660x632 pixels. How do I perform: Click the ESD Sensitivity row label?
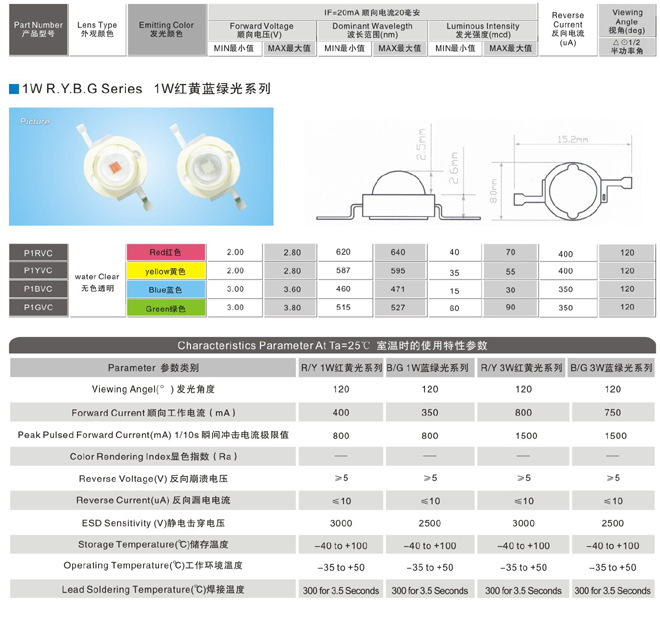[153, 523]
